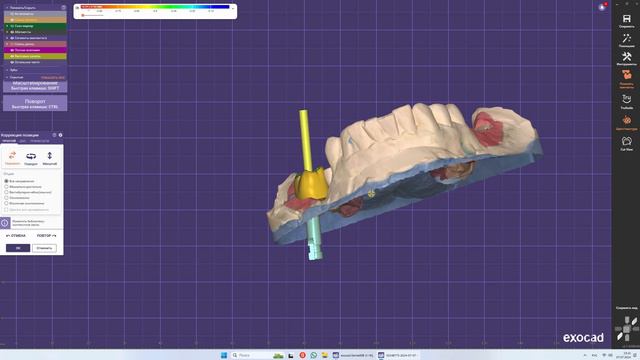The height and width of the screenshot is (360, 640).
Task: Expand the green scan-marker group arrow
Action: (7, 26)
